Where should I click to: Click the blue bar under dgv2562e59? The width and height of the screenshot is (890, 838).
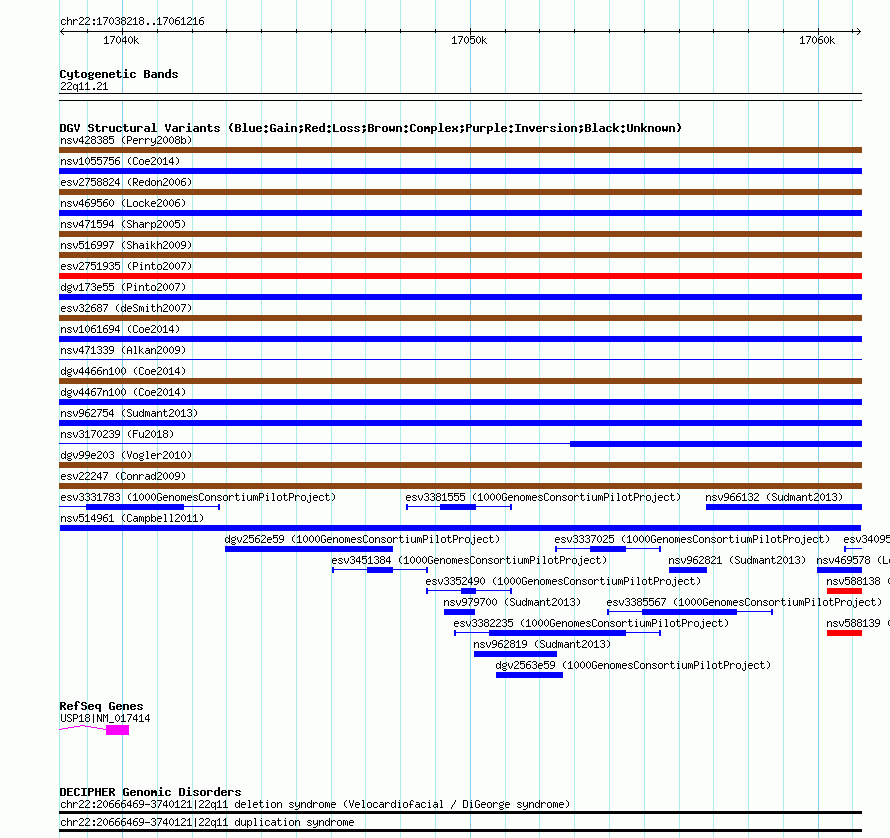(309, 549)
